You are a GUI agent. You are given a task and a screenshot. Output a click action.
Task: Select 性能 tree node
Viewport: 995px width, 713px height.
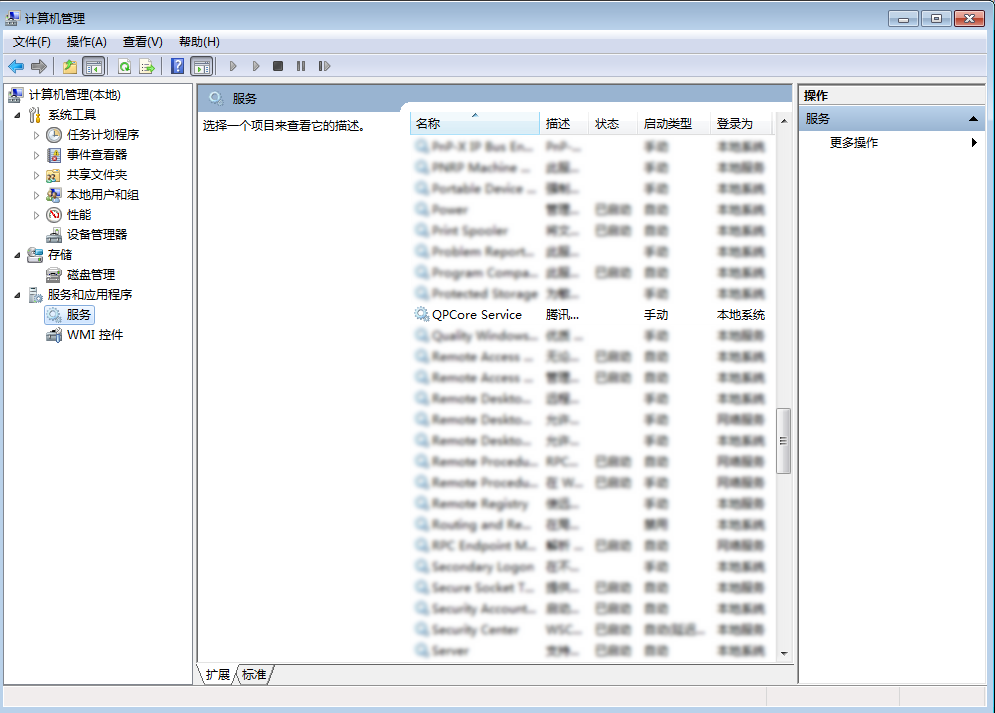pos(79,214)
